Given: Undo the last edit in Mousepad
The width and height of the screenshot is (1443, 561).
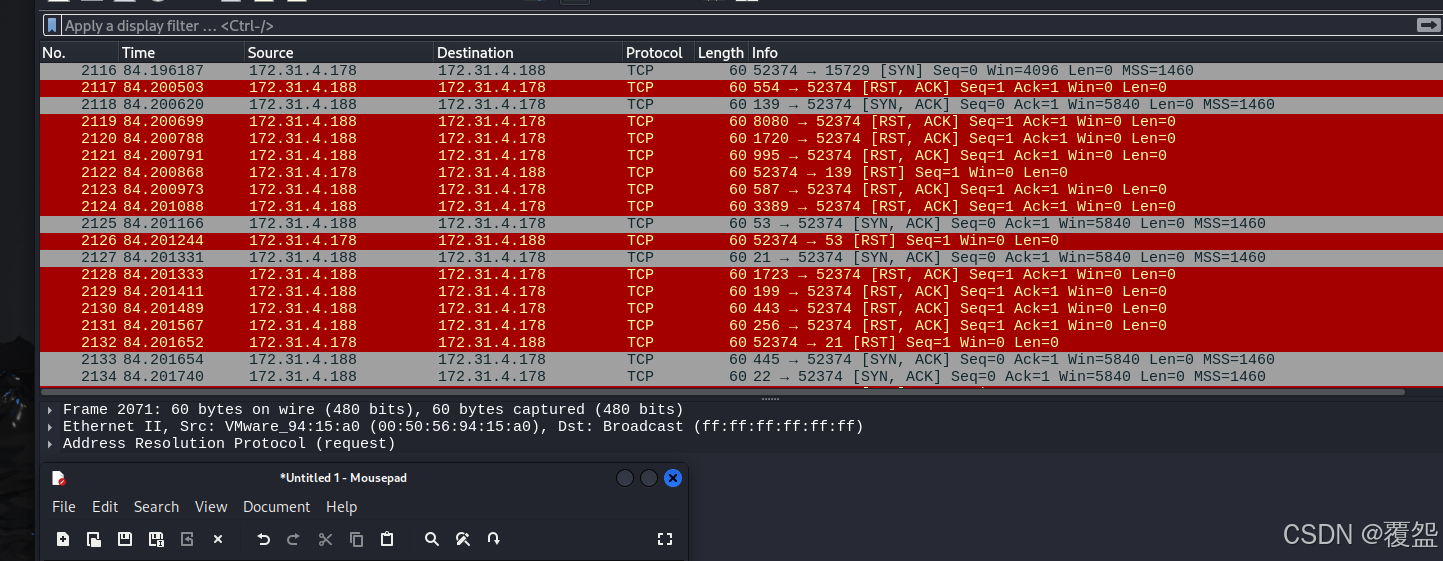Looking at the screenshot, I should [263, 539].
